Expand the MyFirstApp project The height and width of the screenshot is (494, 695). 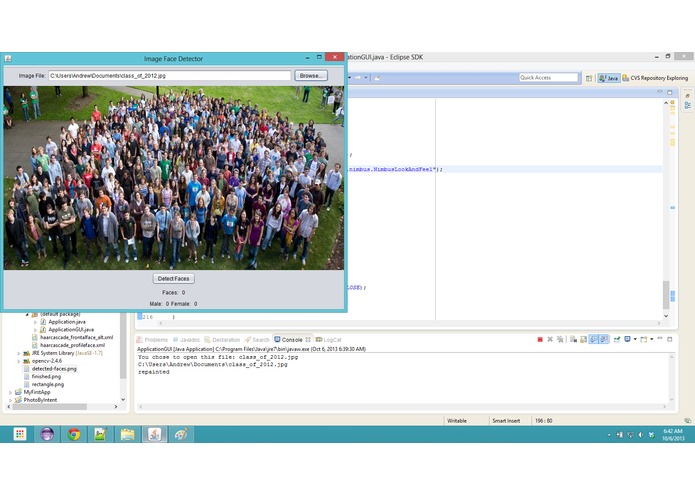(11, 393)
